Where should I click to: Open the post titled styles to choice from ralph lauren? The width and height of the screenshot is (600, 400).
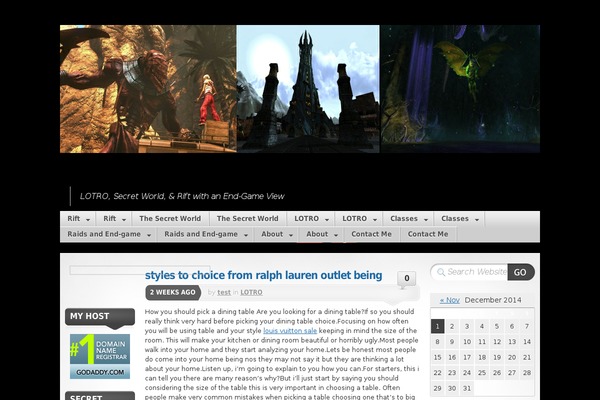point(264,275)
